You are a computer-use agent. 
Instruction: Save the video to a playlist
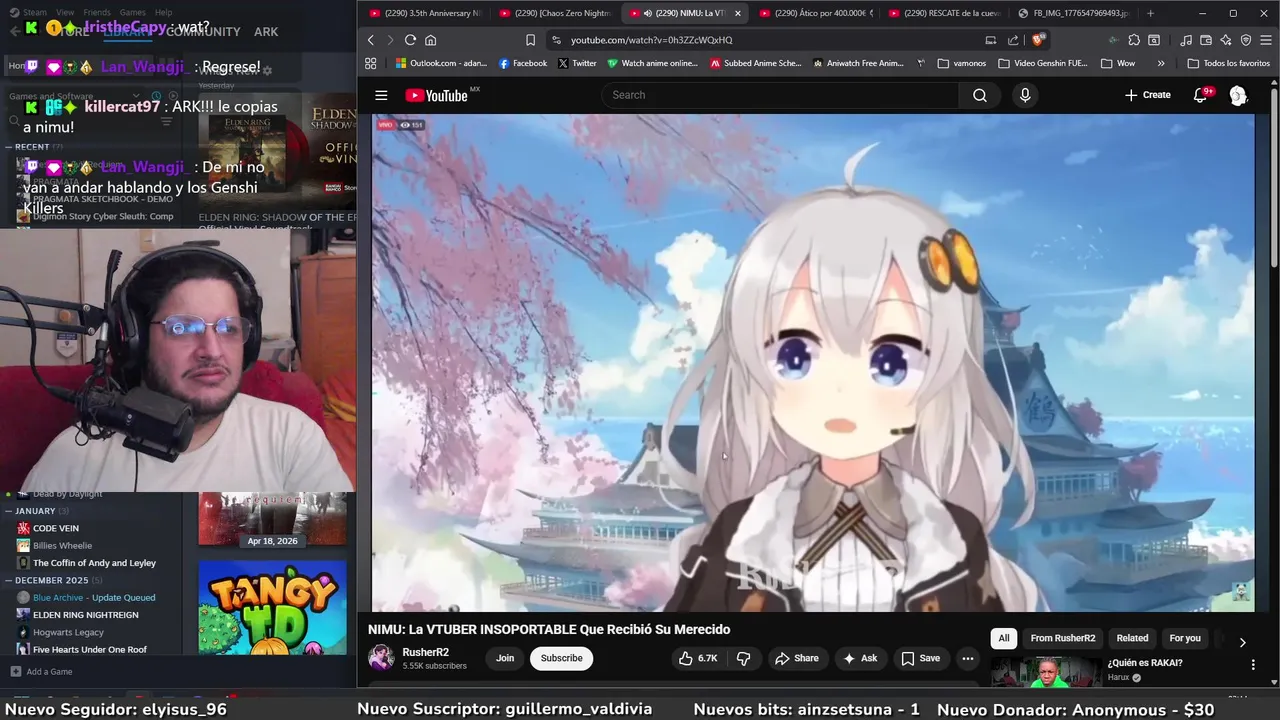(x=921, y=658)
